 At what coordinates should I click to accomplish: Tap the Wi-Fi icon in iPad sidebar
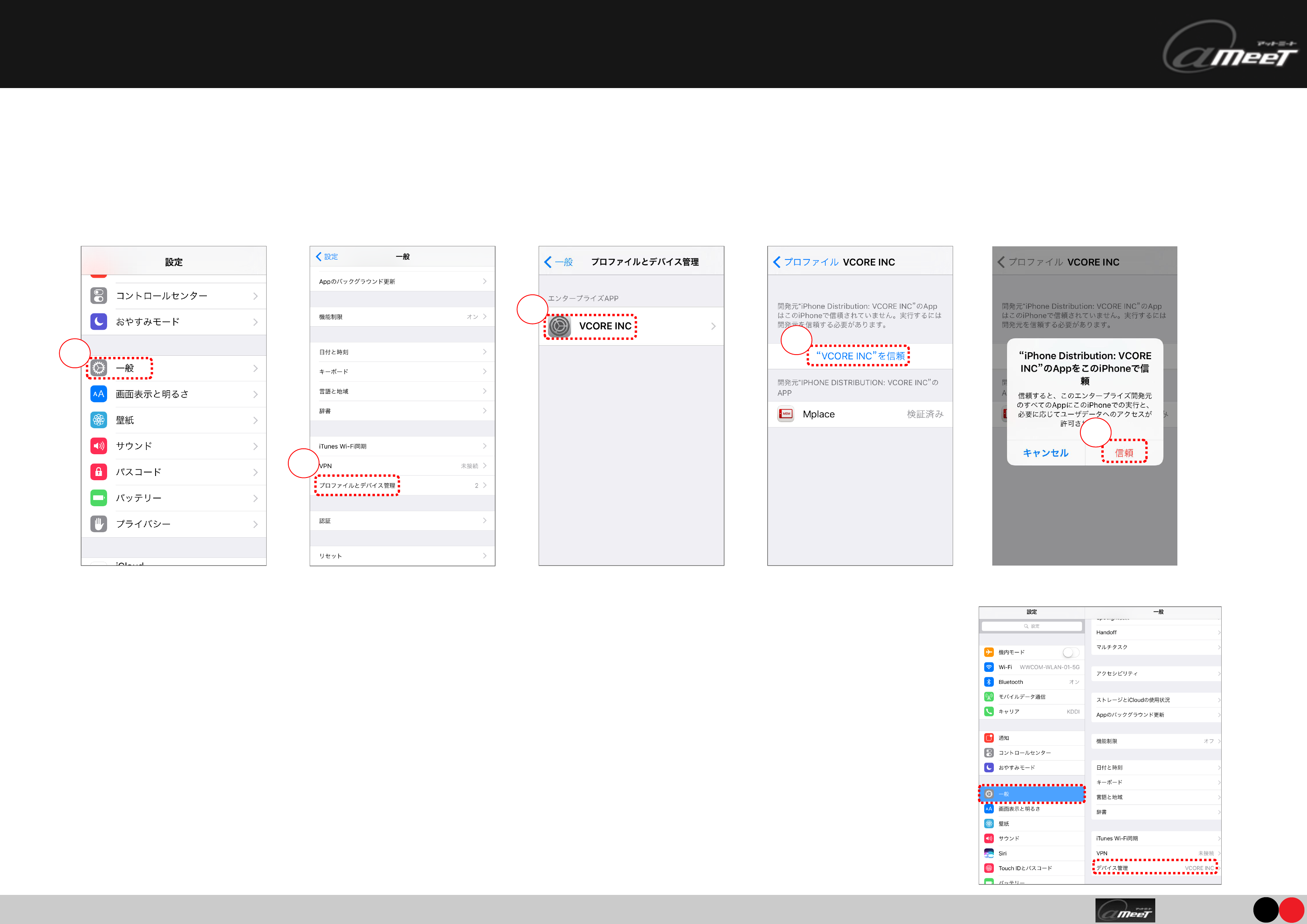click(x=989, y=667)
